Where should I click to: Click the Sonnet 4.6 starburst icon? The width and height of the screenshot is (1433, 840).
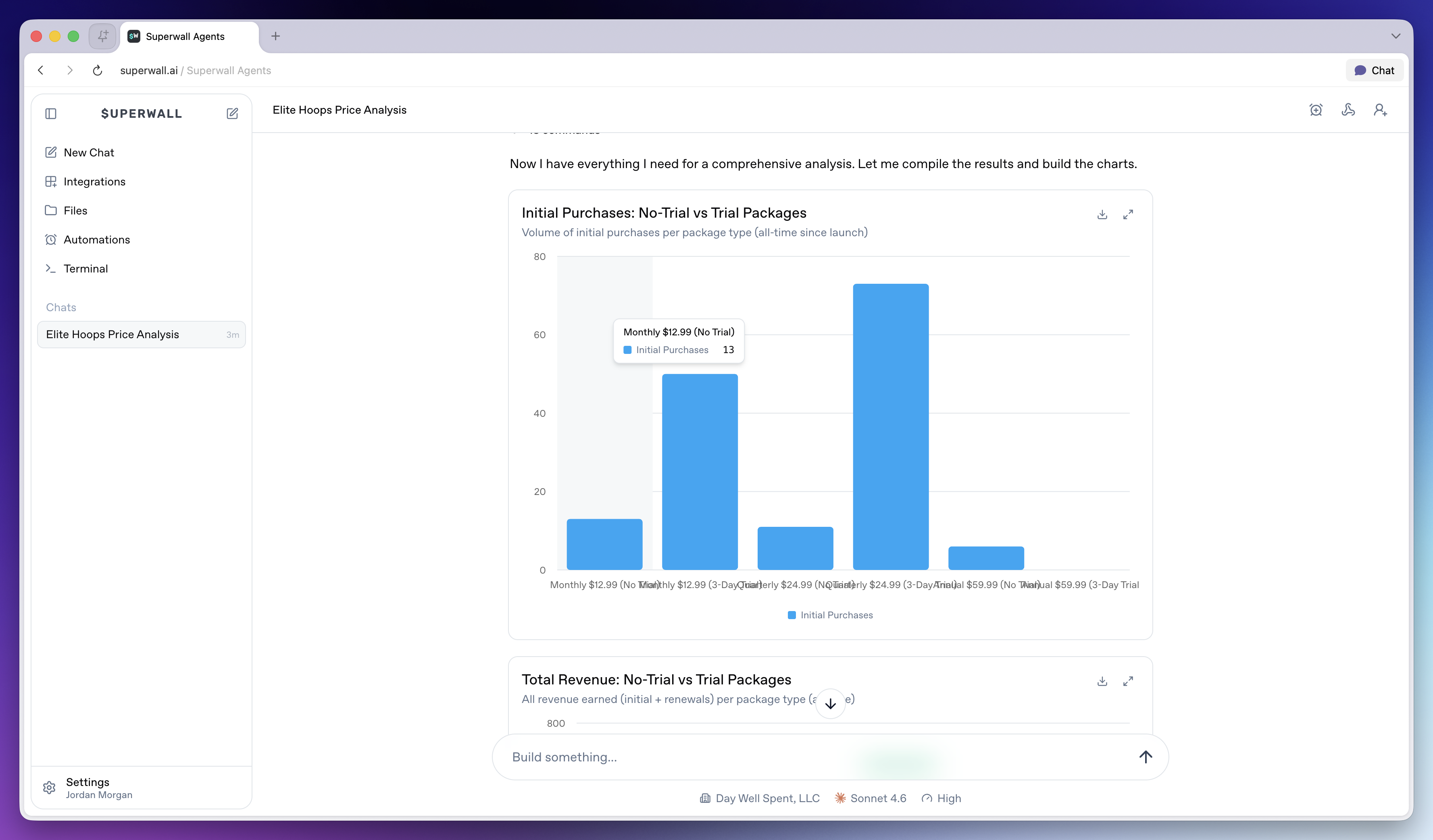[840, 798]
